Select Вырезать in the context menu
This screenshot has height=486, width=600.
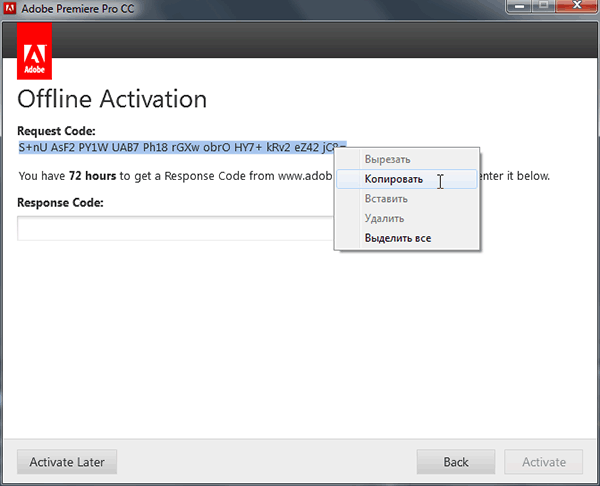[407, 159]
